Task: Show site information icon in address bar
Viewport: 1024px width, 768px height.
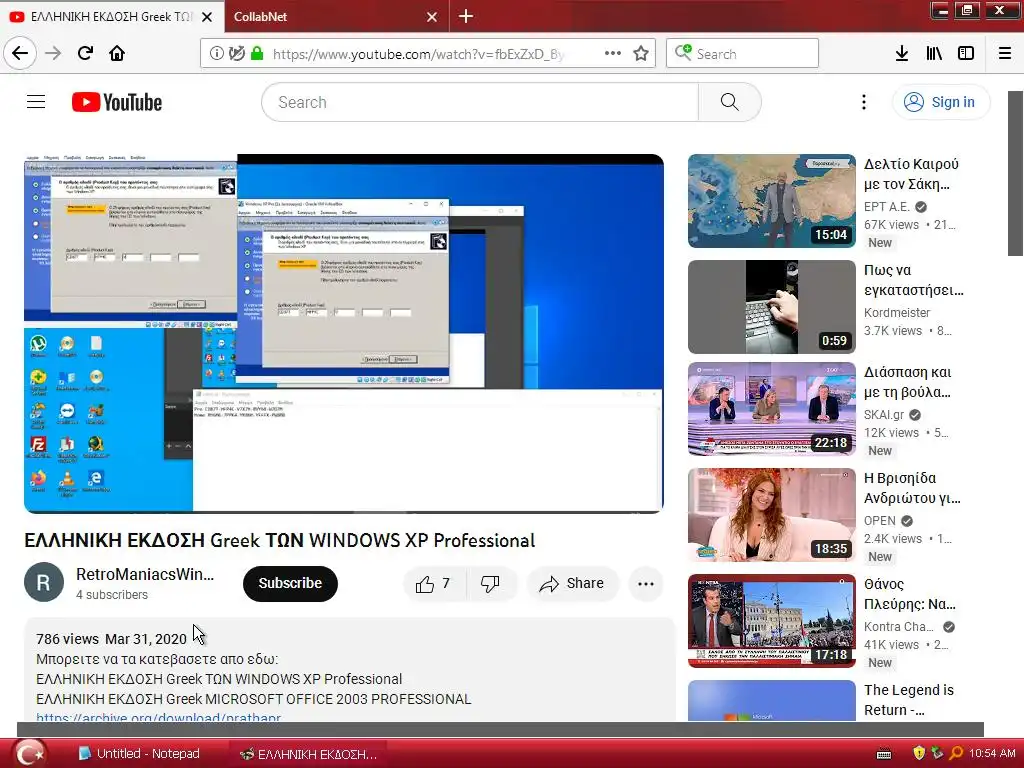Action: pyautogui.click(x=216, y=54)
